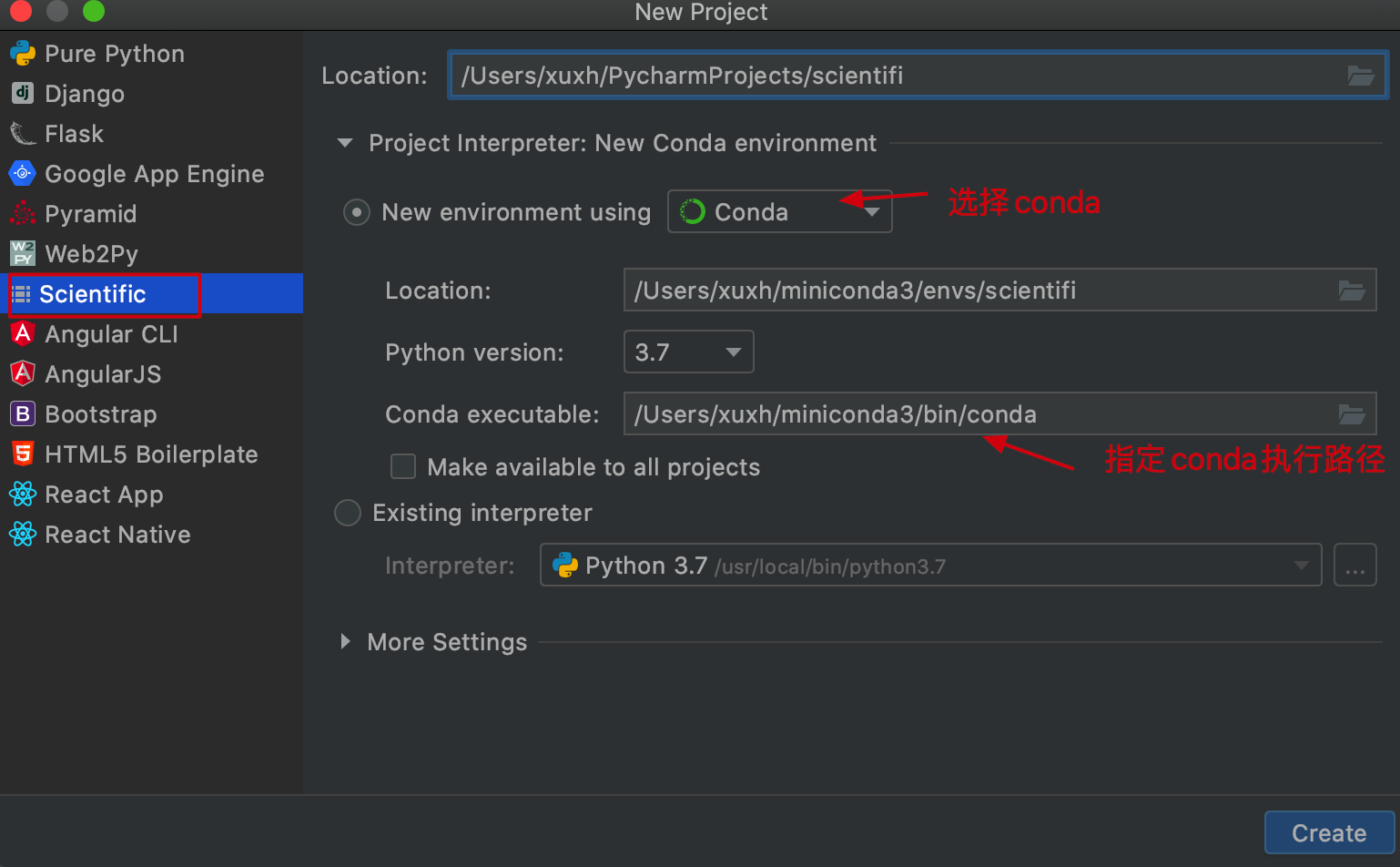The image size is (1400, 867).
Task: Click the Conda logo in environment dropdown
Action: (x=693, y=211)
